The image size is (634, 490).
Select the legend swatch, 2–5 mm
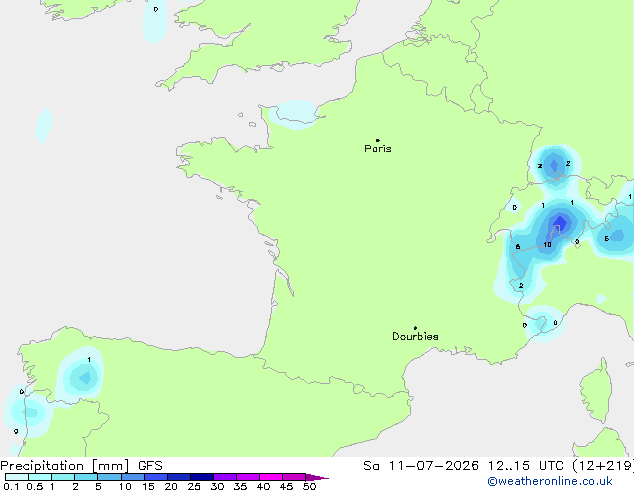coord(86,477)
